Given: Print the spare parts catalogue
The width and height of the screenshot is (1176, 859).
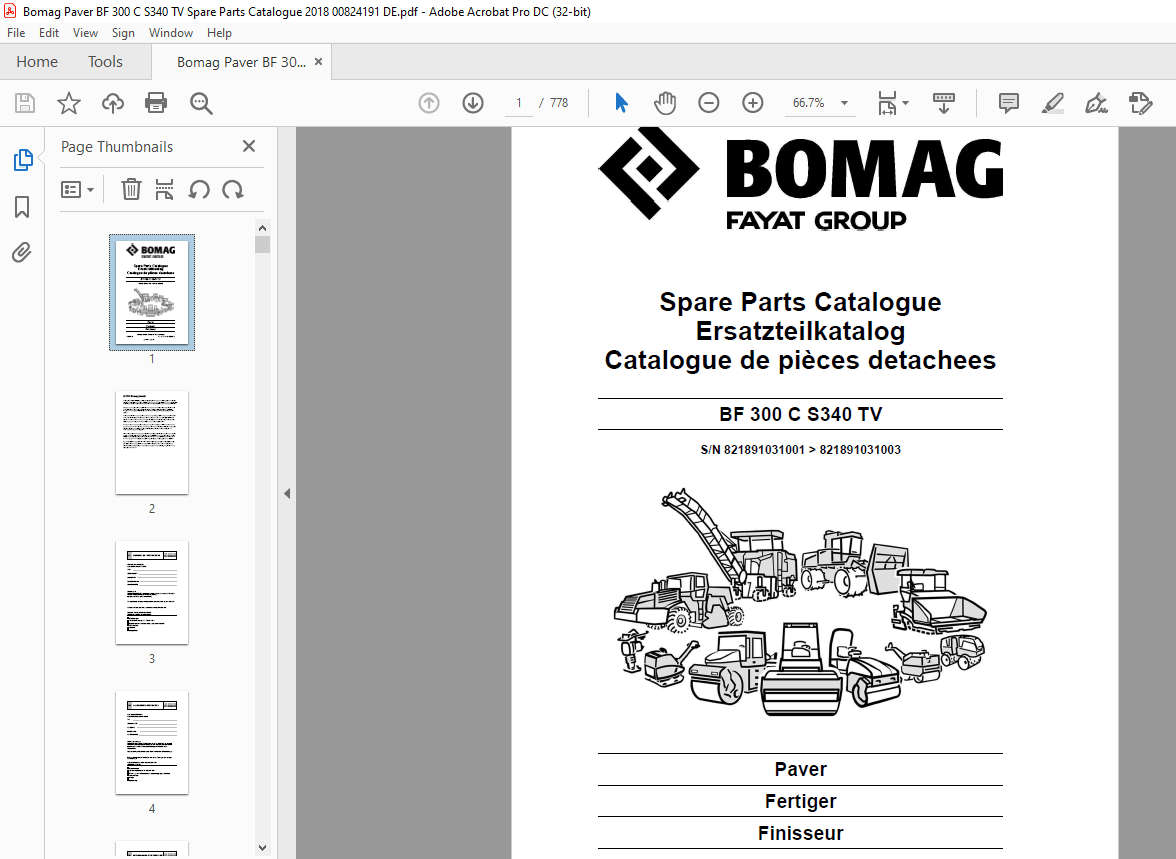Looking at the screenshot, I should coord(156,102).
